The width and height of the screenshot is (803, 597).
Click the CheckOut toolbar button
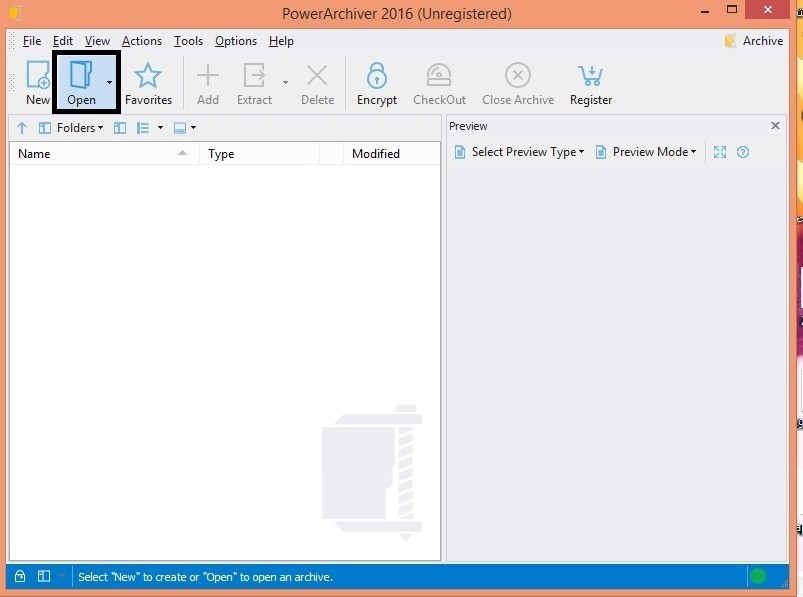(x=439, y=83)
